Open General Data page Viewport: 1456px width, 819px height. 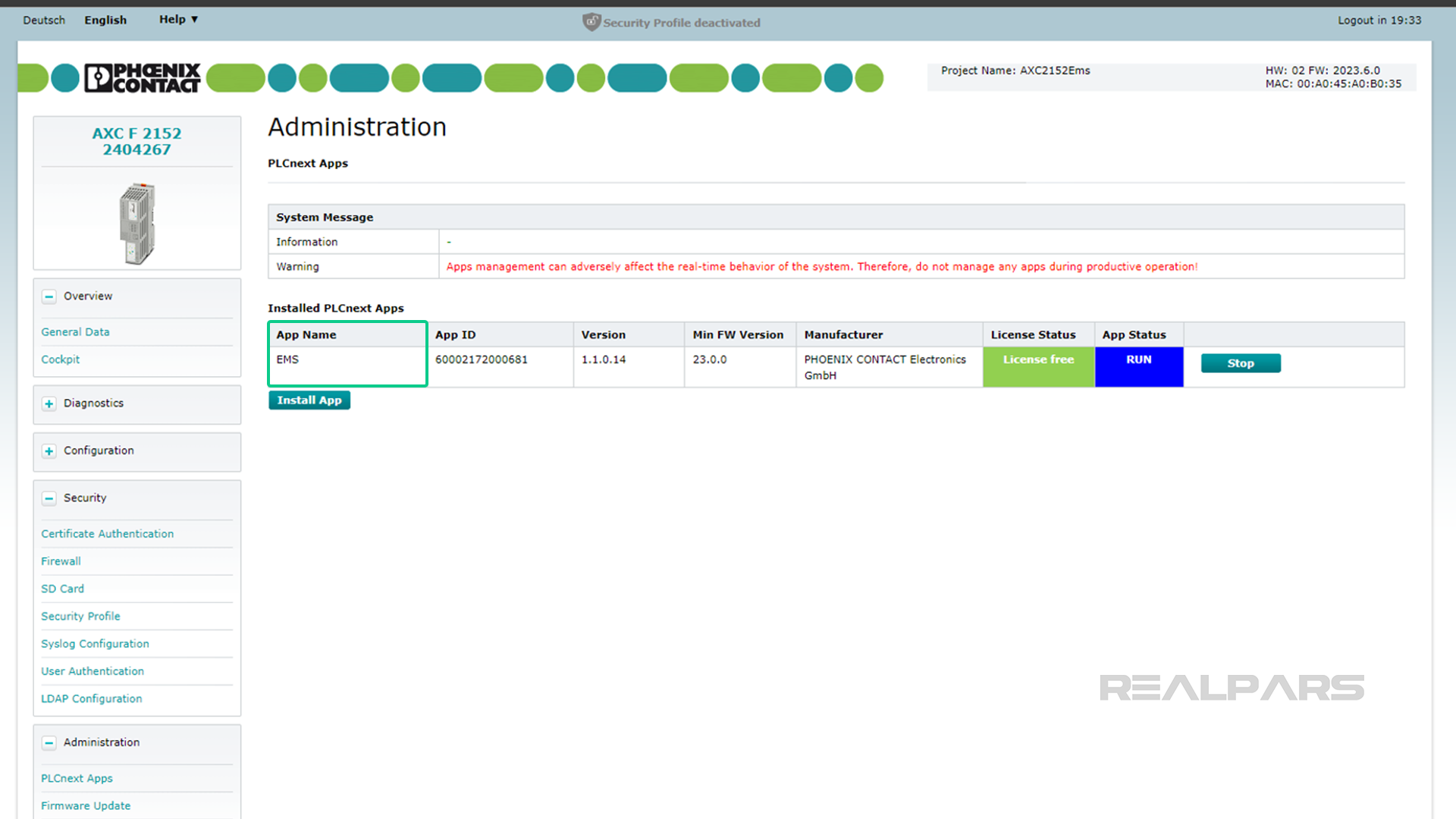75,331
